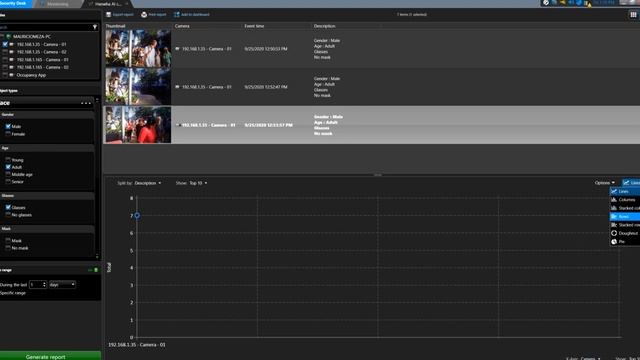Sort by Description column header
This screenshot has width=640, height=360.
[324, 26]
